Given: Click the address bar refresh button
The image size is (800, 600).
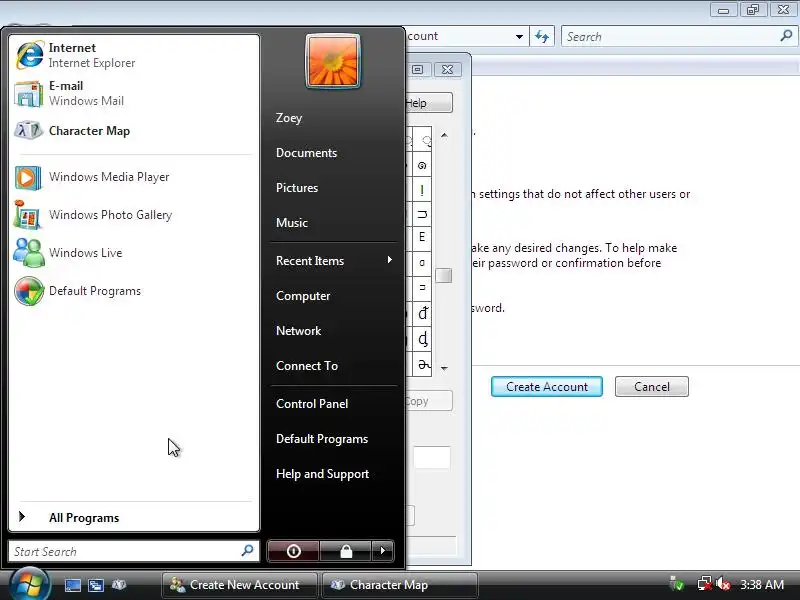Looking at the screenshot, I should coord(542,37).
